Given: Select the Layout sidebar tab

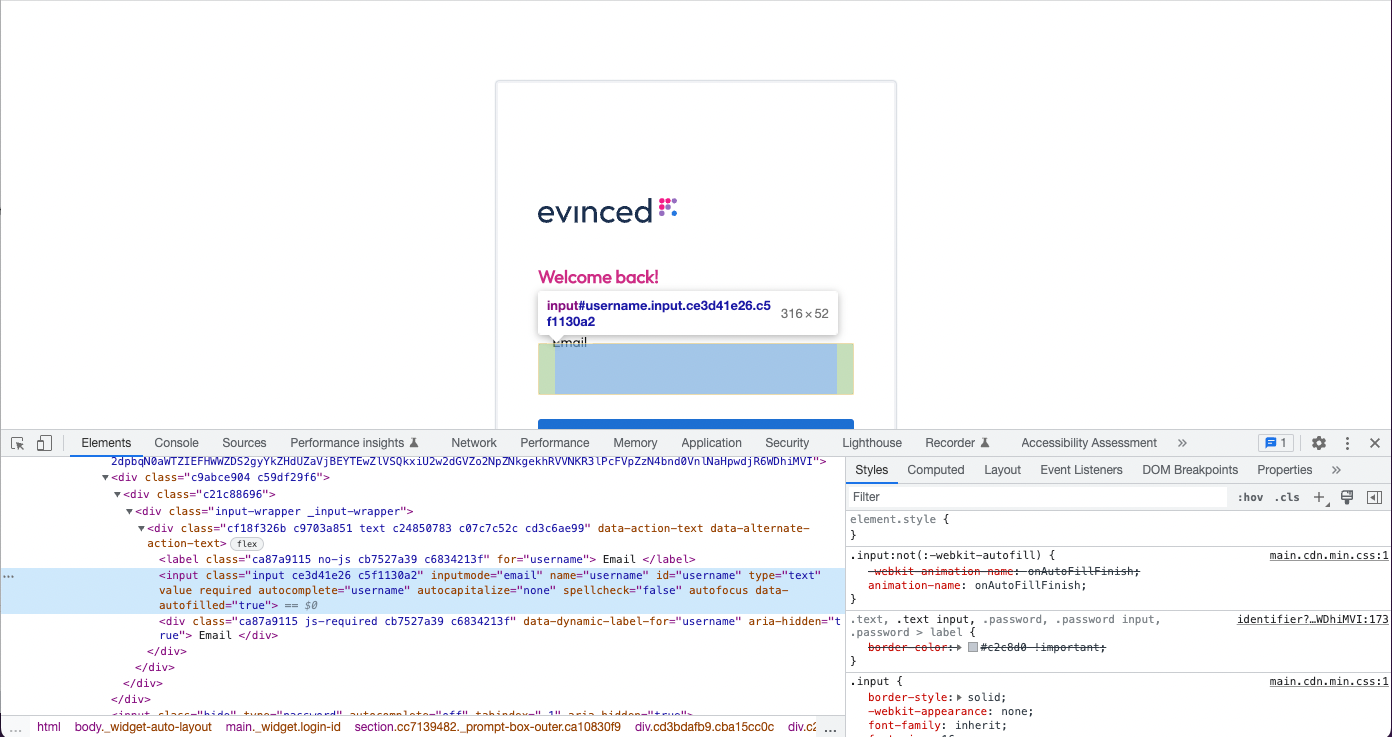Looking at the screenshot, I should pos(1002,470).
